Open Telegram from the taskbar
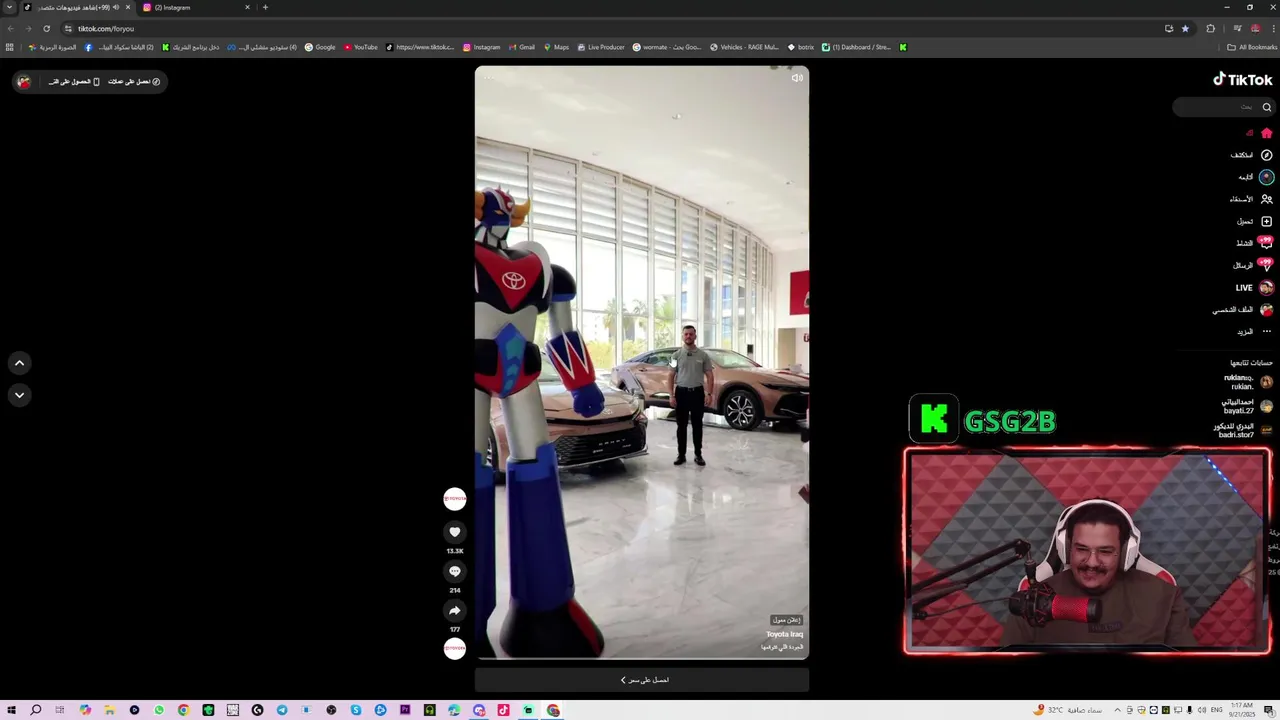Screen dimensions: 1280x720 tap(282, 710)
